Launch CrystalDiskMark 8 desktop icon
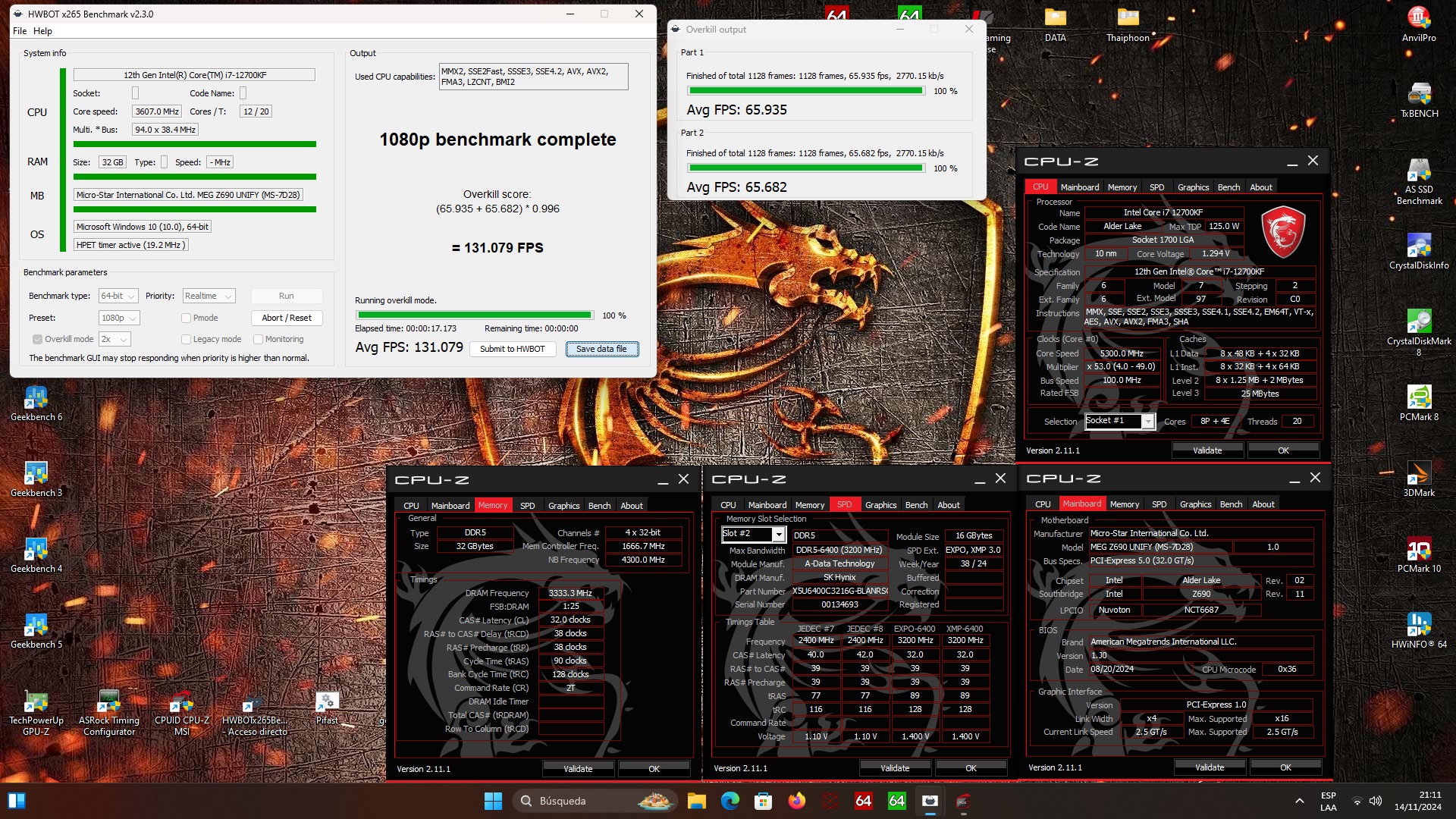The width and height of the screenshot is (1456, 819). tap(1419, 332)
